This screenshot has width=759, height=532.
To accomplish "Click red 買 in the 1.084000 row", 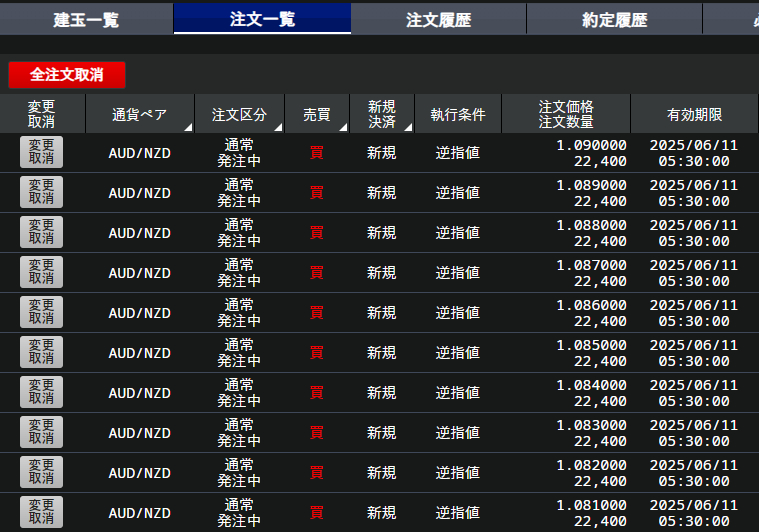I will coord(317,393).
